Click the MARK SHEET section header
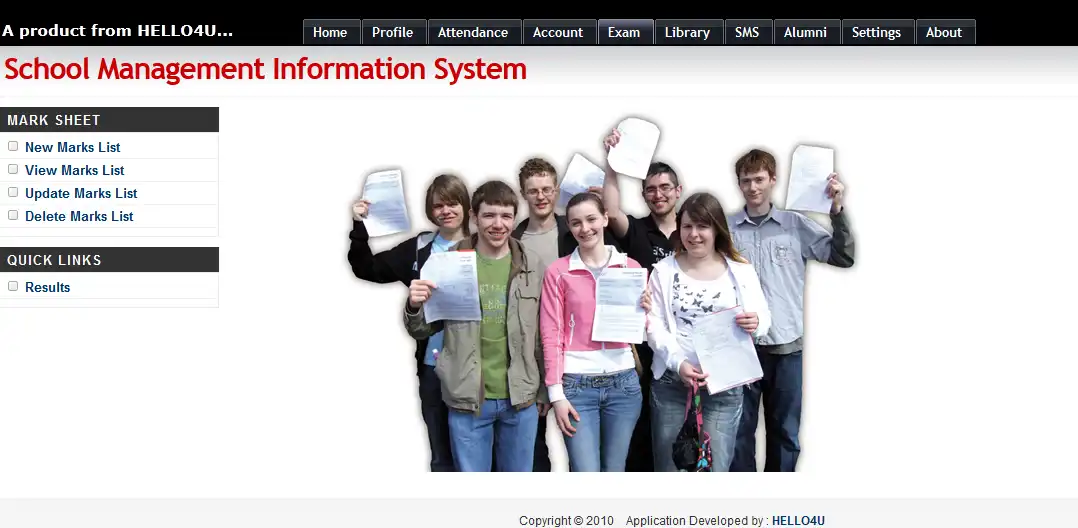 click(109, 120)
